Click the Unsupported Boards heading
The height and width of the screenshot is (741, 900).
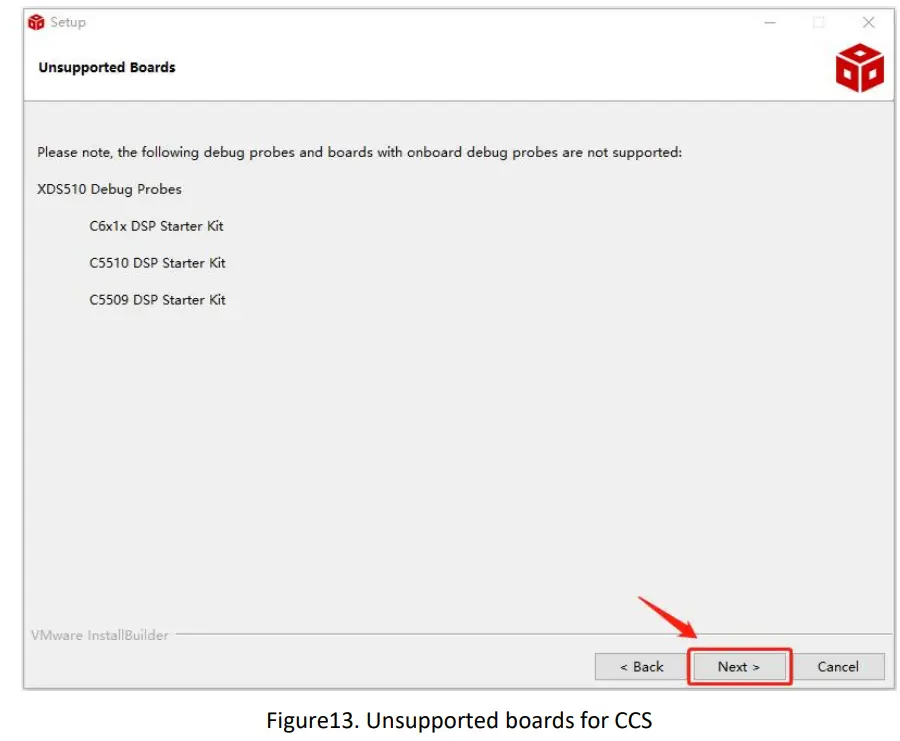107,67
